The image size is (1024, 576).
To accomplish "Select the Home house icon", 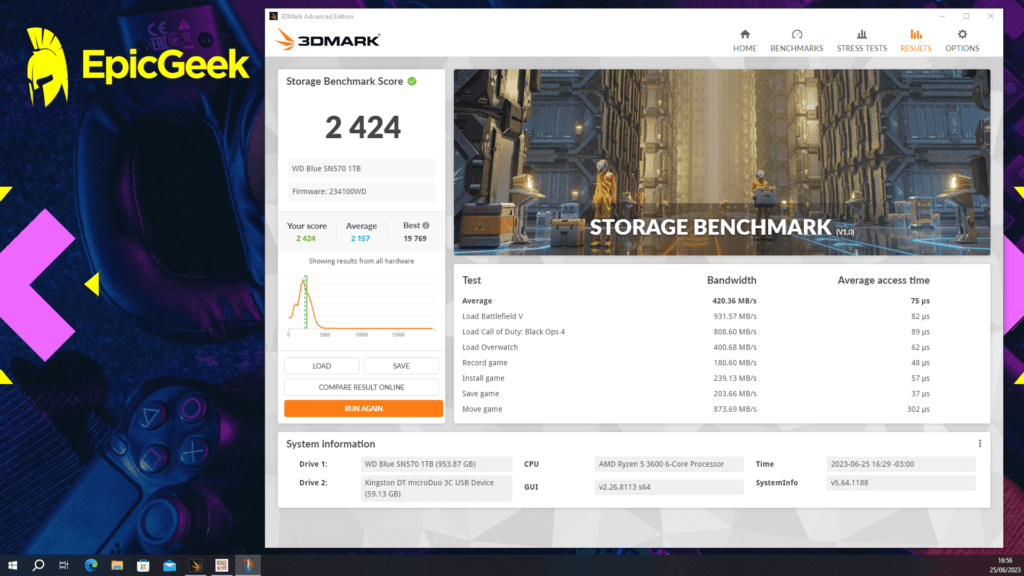I will coord(743,35).
